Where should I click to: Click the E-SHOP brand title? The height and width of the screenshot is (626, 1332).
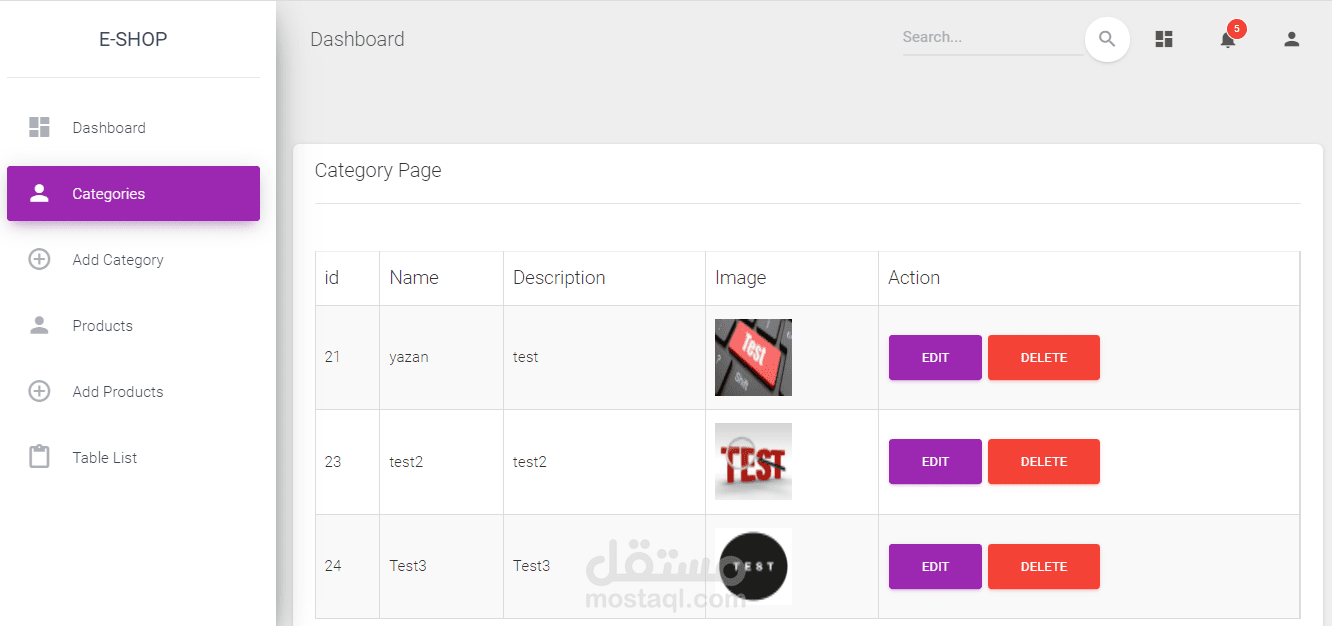[x=133, y=40]
